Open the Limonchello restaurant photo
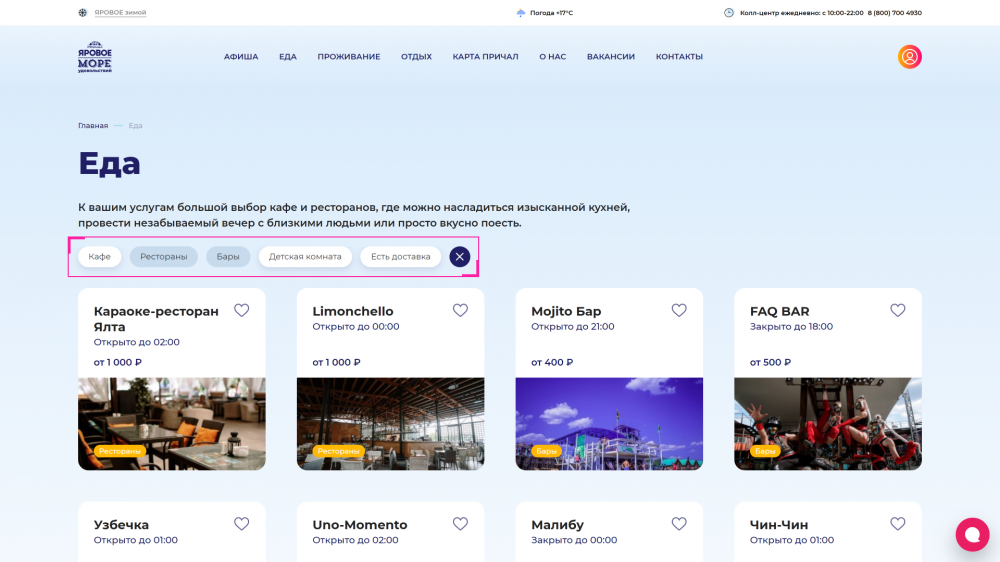 coord(390,423)
